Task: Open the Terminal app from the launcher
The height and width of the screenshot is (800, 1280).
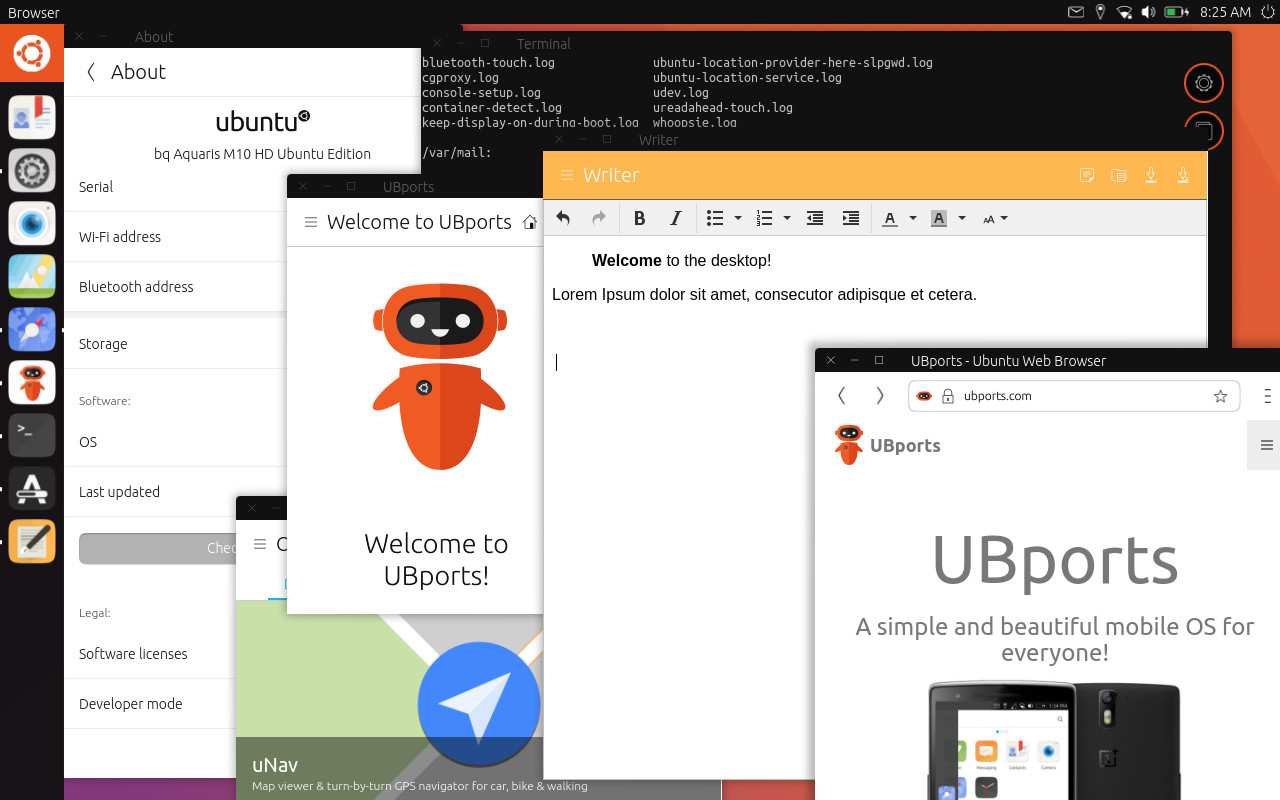Action: click(31, 435)
